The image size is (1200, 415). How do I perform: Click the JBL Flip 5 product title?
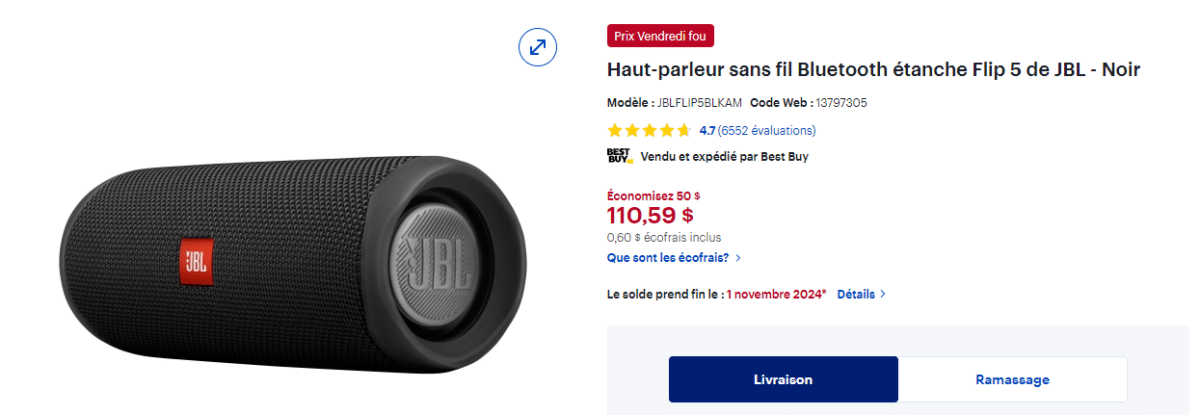coord(873,70)
